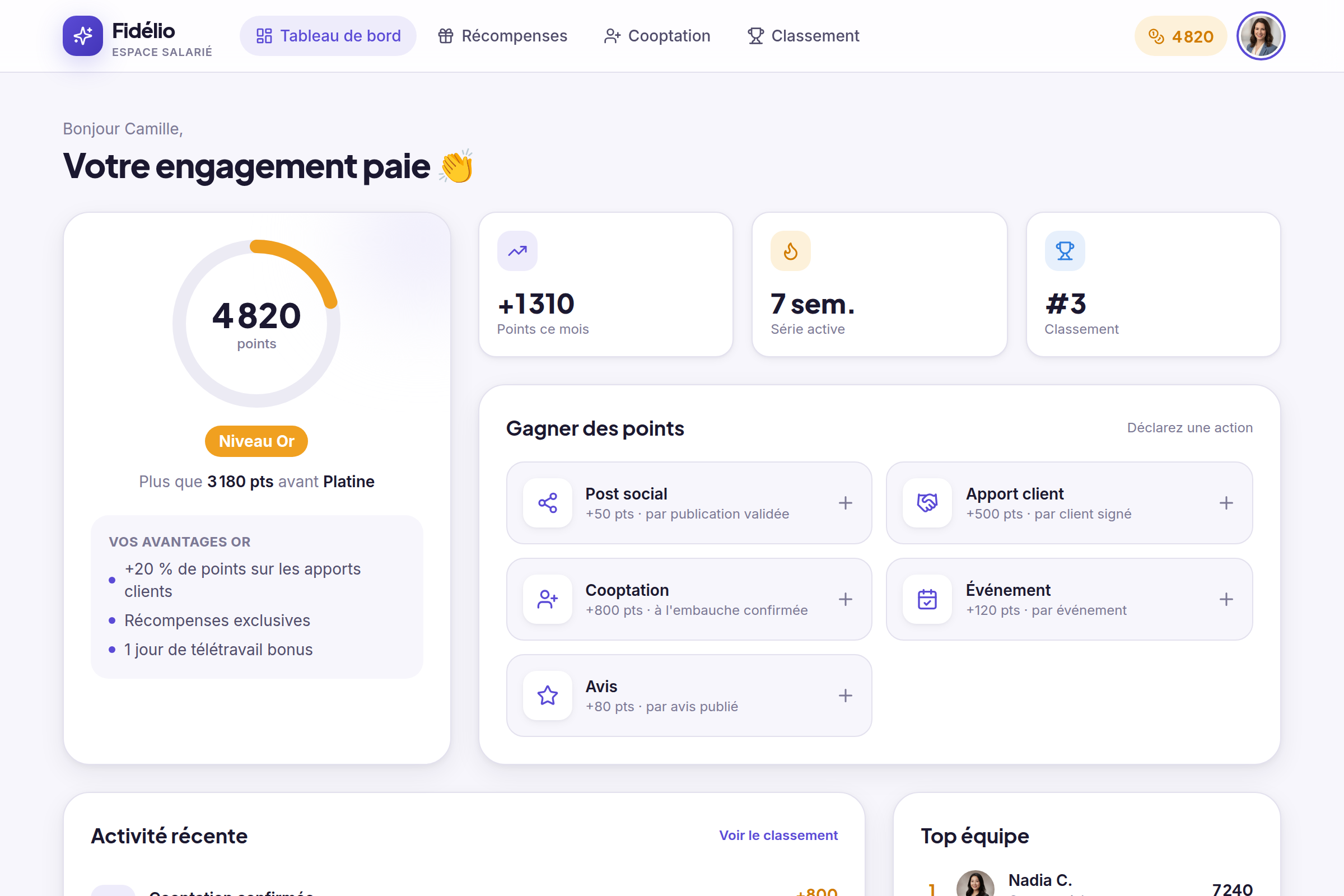Click the Nadia C. name in Top équipe
Screen dimensions: 1344x896
click(x=1040, y=880)
